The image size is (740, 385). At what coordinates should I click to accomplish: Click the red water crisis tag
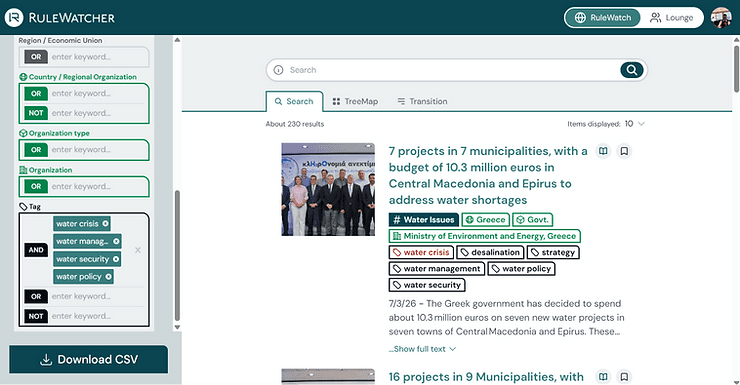coord(421,252)
